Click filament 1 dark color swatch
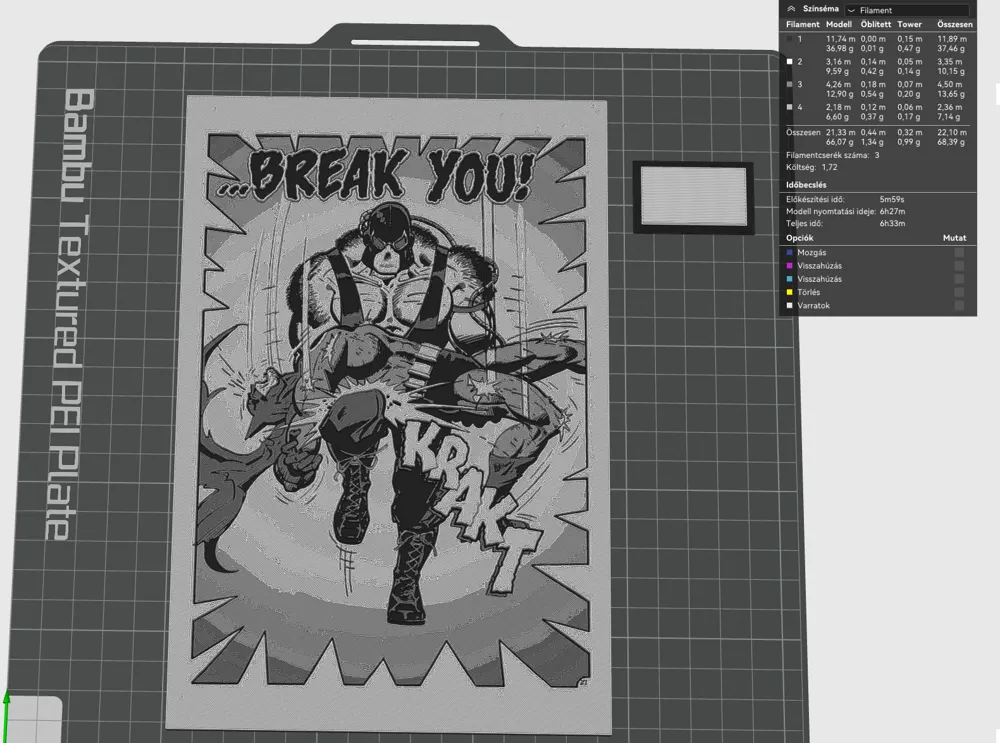The height and width of the screenshot is (743, 1000). [x=790, y=39]
